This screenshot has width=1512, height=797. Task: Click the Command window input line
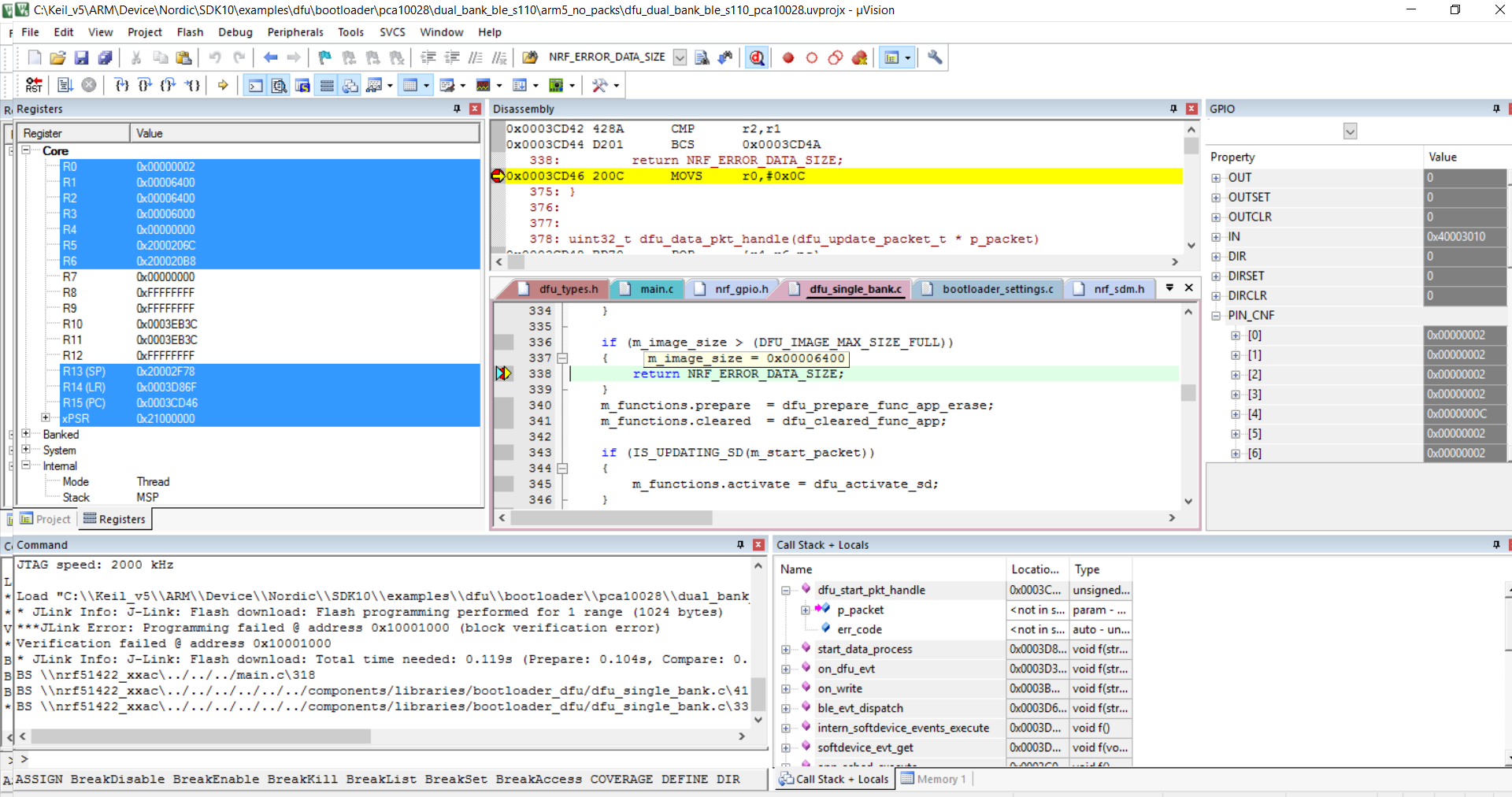click(391, 759)
